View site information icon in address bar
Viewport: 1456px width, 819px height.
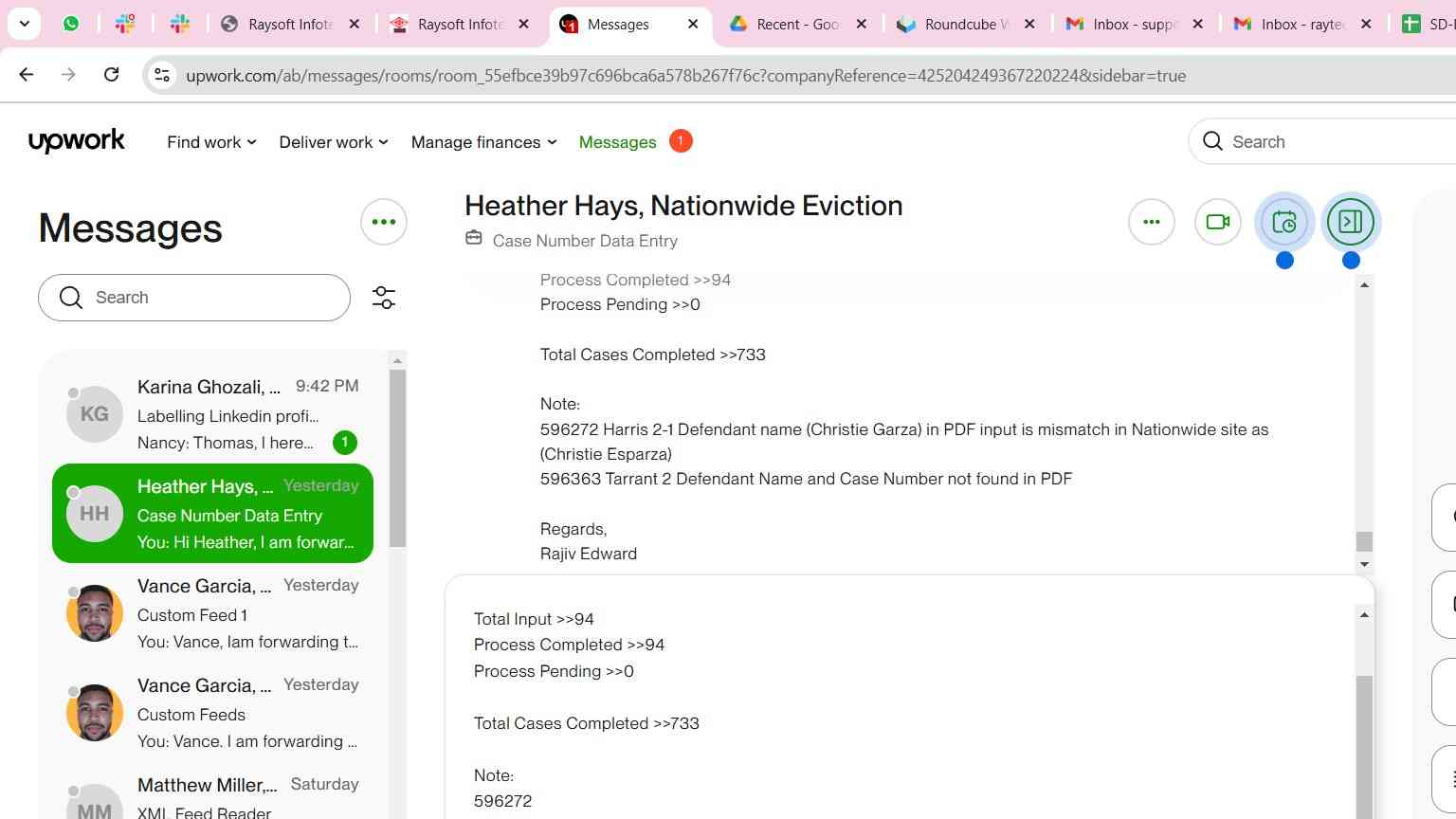coord(162,76)
